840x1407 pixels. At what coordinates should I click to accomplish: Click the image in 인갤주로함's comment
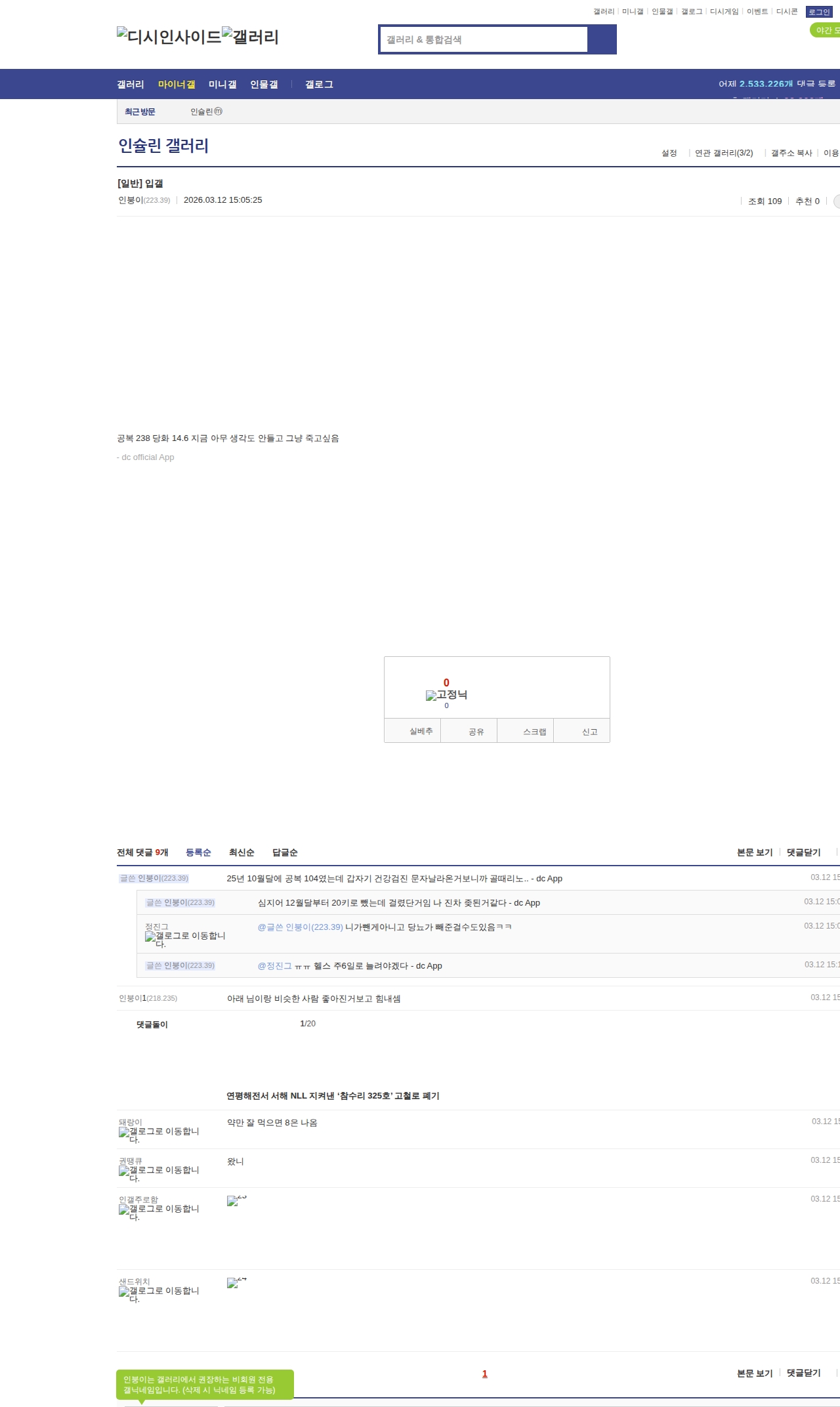pos(236,1200)
